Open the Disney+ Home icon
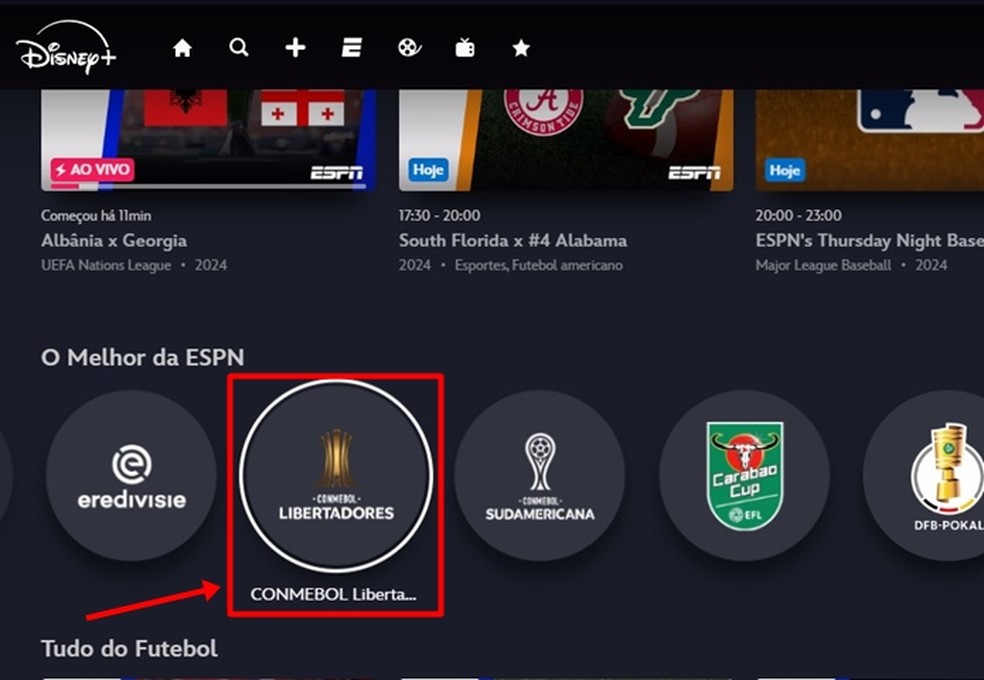This screenshot has height=680, width=984. (182, 46)
